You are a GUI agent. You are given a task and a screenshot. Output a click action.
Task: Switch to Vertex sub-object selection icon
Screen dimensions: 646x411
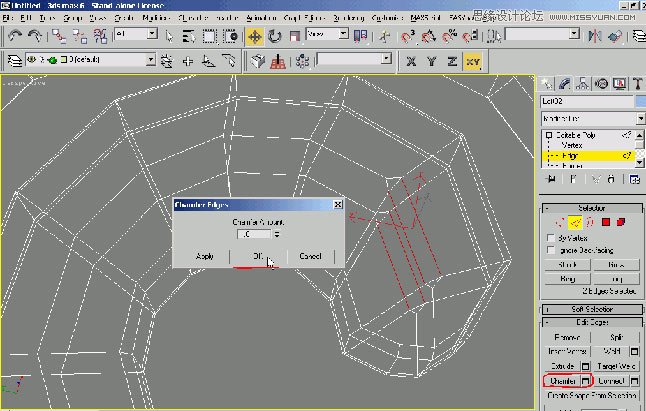562,221
